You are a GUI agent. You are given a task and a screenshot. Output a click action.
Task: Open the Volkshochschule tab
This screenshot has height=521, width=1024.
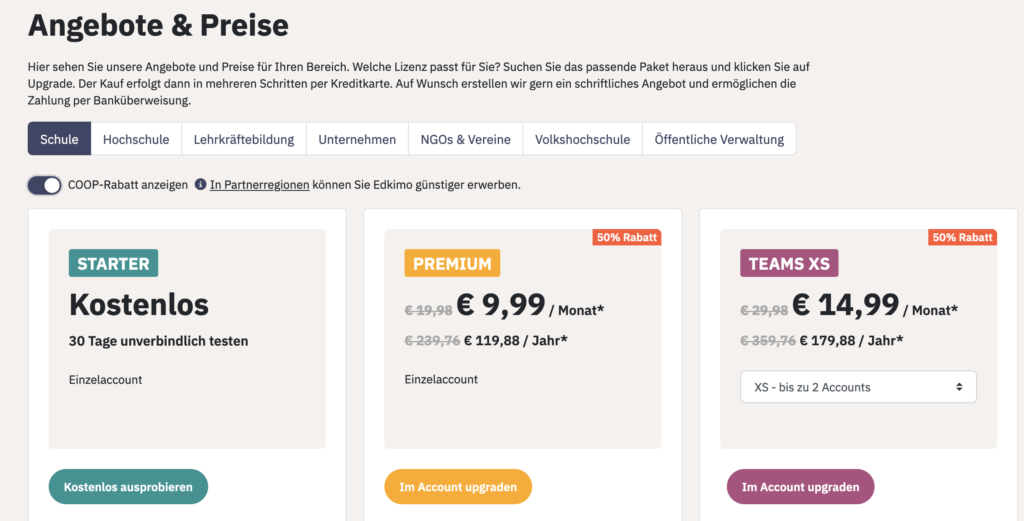pyautogui.click(x=583, y=139)
